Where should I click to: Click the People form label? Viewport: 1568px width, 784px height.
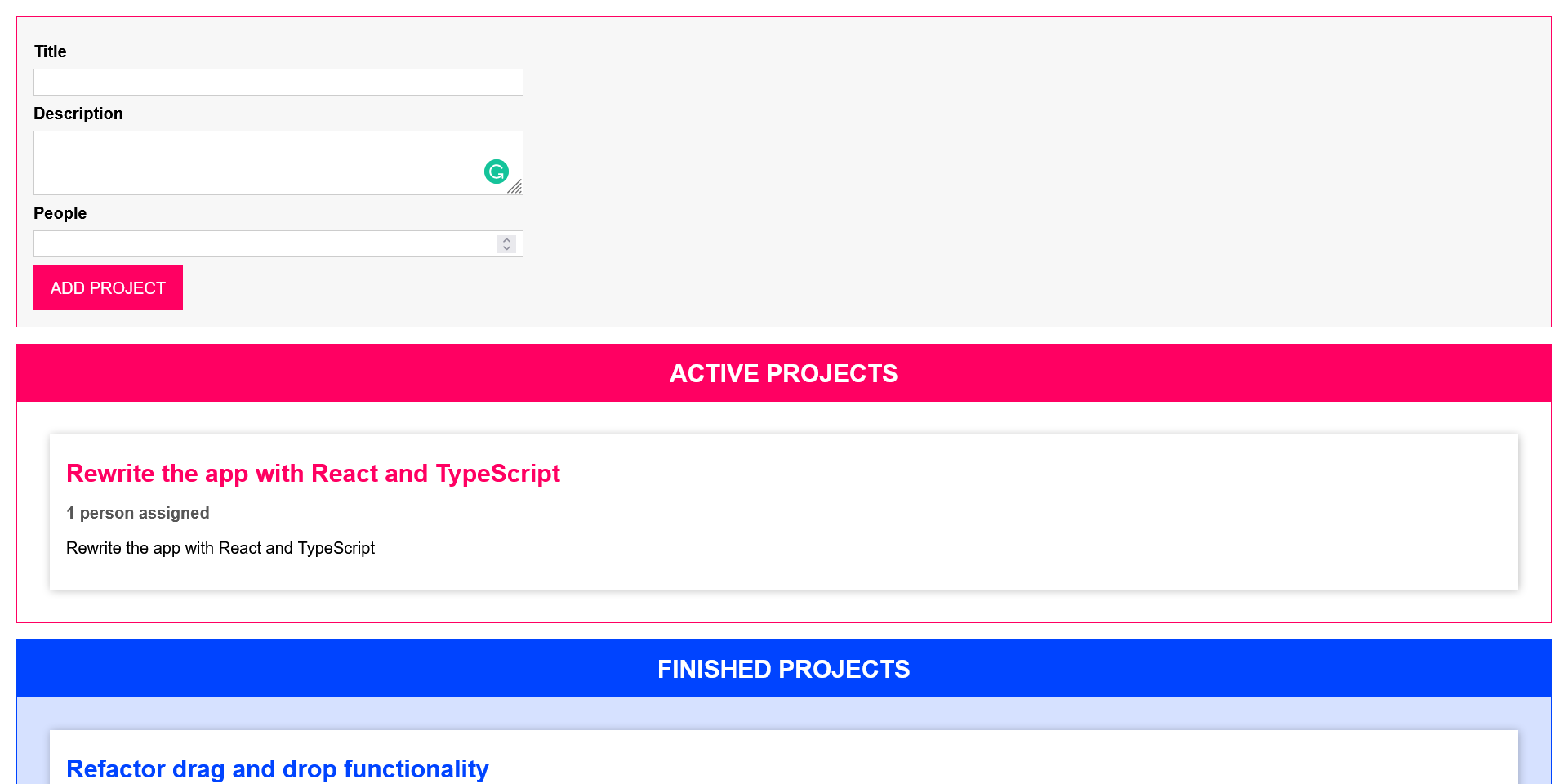[60, 213]
